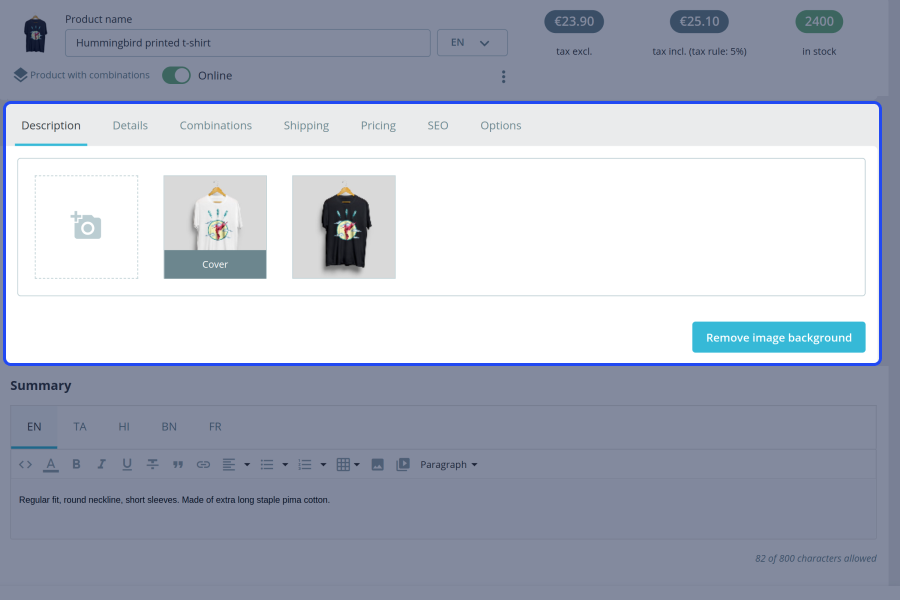Click the source code icon in editor
Image resolution: width=900 pixels, height=600 pixels.
(x=25, y=464)
